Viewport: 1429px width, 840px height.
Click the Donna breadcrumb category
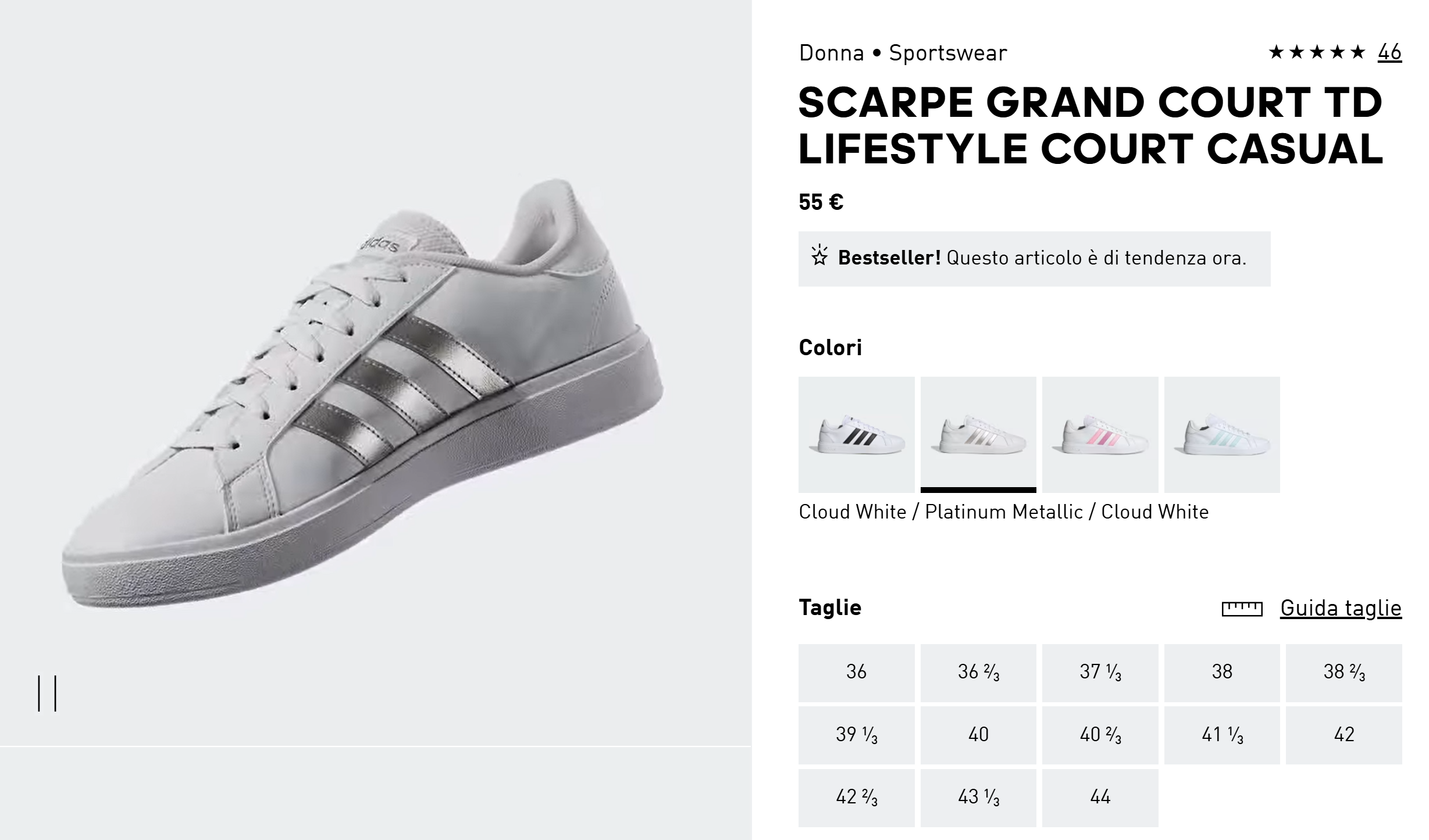point(831,53)
